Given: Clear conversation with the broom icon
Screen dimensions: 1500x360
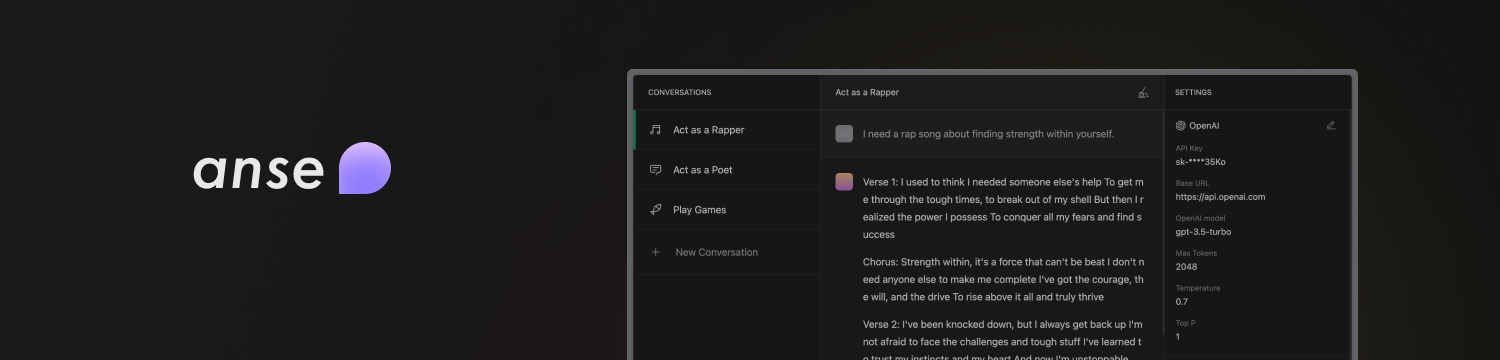Looking at the screenshot, I should [x=1144, y=92].
